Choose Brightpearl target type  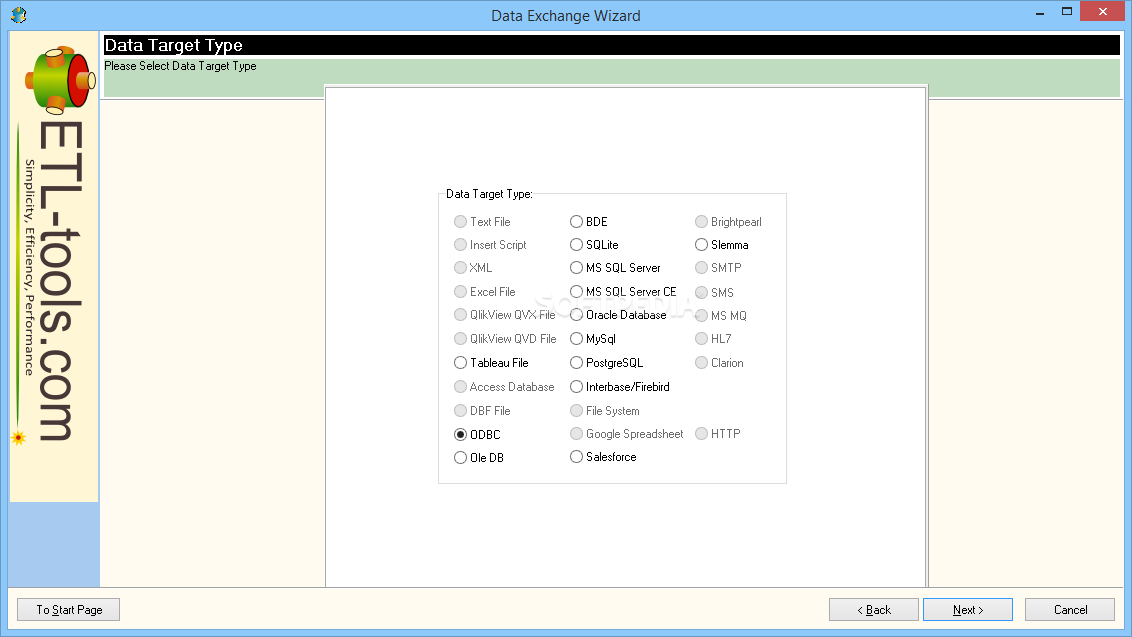728,222
